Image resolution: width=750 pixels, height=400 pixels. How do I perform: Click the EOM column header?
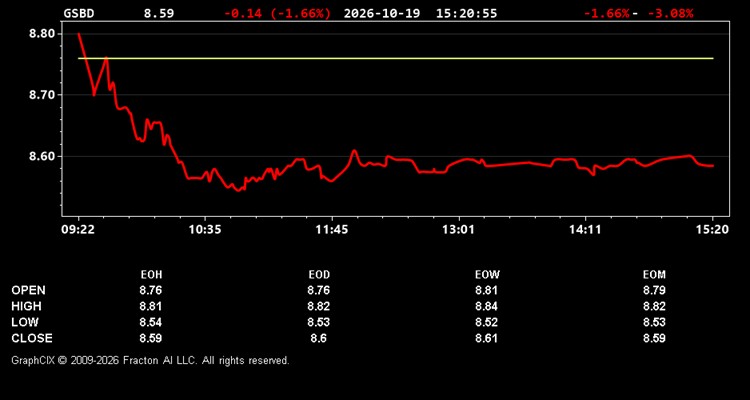click(x=654, y=275)
